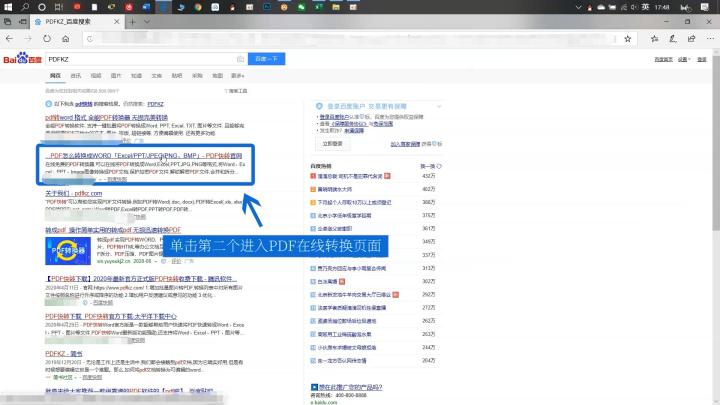
Task: Click the Baidu logo
Action: click(22, 59)
